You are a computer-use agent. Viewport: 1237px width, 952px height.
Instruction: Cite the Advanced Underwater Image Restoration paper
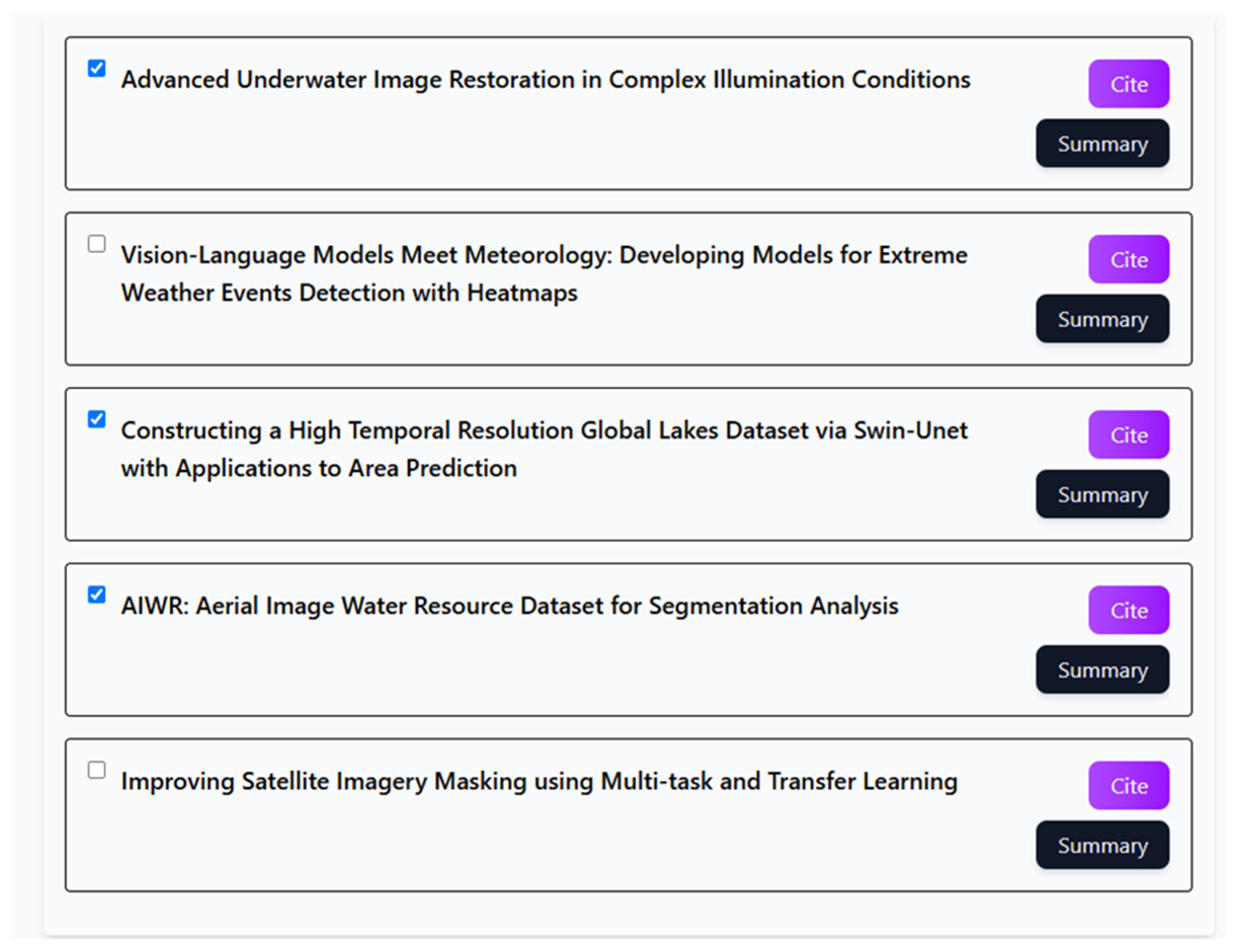1128,84
